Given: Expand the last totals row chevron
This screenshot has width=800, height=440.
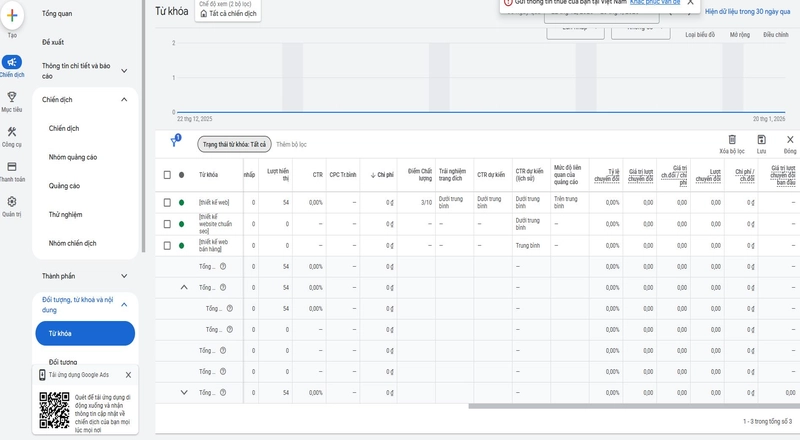Looking at the screenshot, I should (184, 393).
